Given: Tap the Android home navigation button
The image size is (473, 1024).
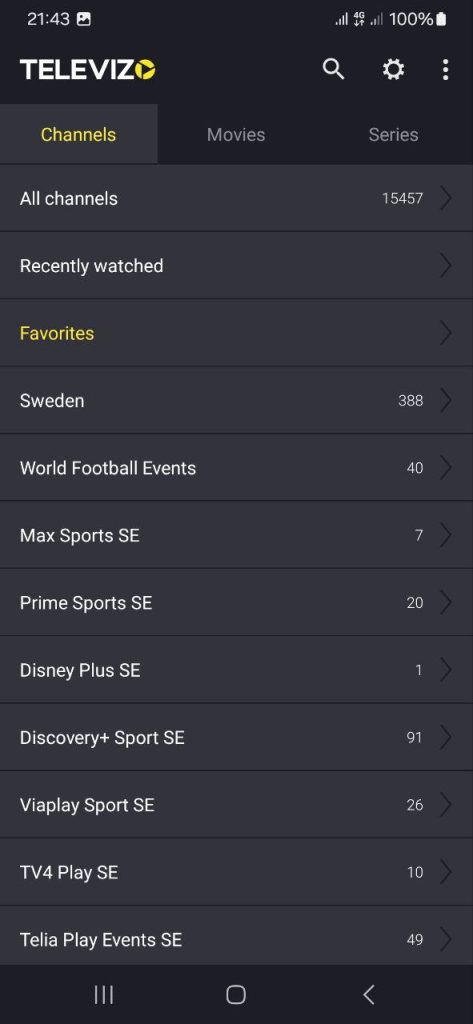Looking at the screenshot, I should point(236,995).
